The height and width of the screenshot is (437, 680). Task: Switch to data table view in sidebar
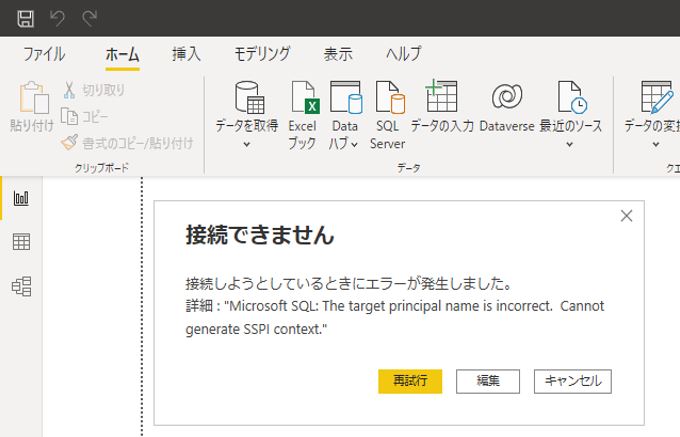click(x=21, y=242)
